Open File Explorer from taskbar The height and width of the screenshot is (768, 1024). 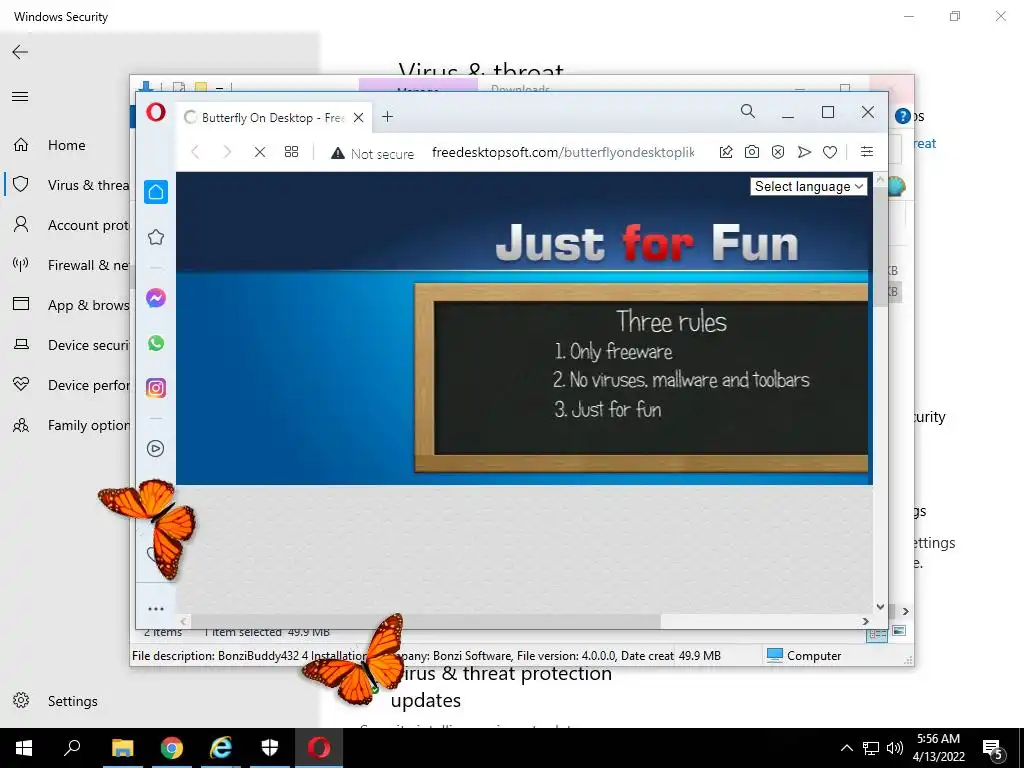coord(122,748)
